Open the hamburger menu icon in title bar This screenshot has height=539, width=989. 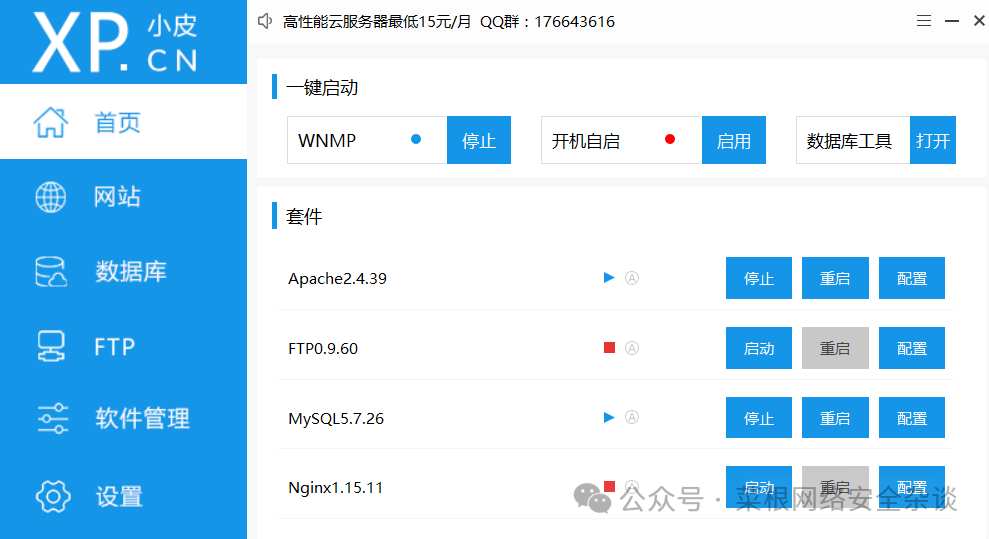pos(923,21)
